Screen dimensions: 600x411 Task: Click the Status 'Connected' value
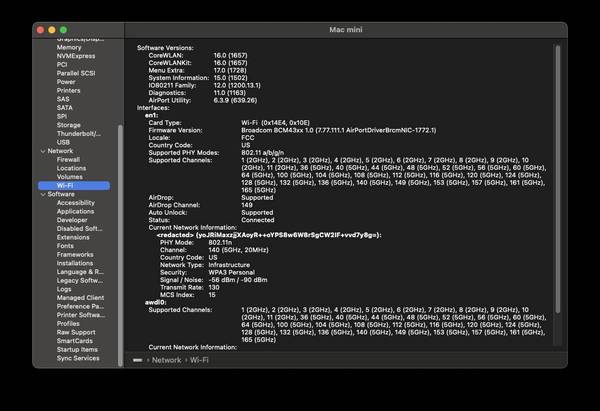coord(258,220)
